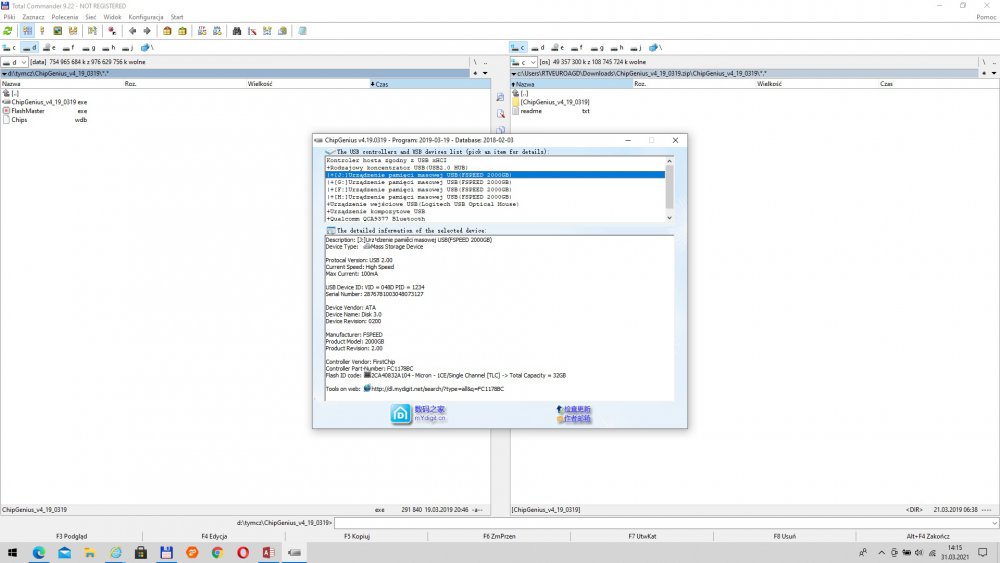The image size is (1000, 563).
Task: Switch right panel to drive g
Action: [x=599, y=47]
